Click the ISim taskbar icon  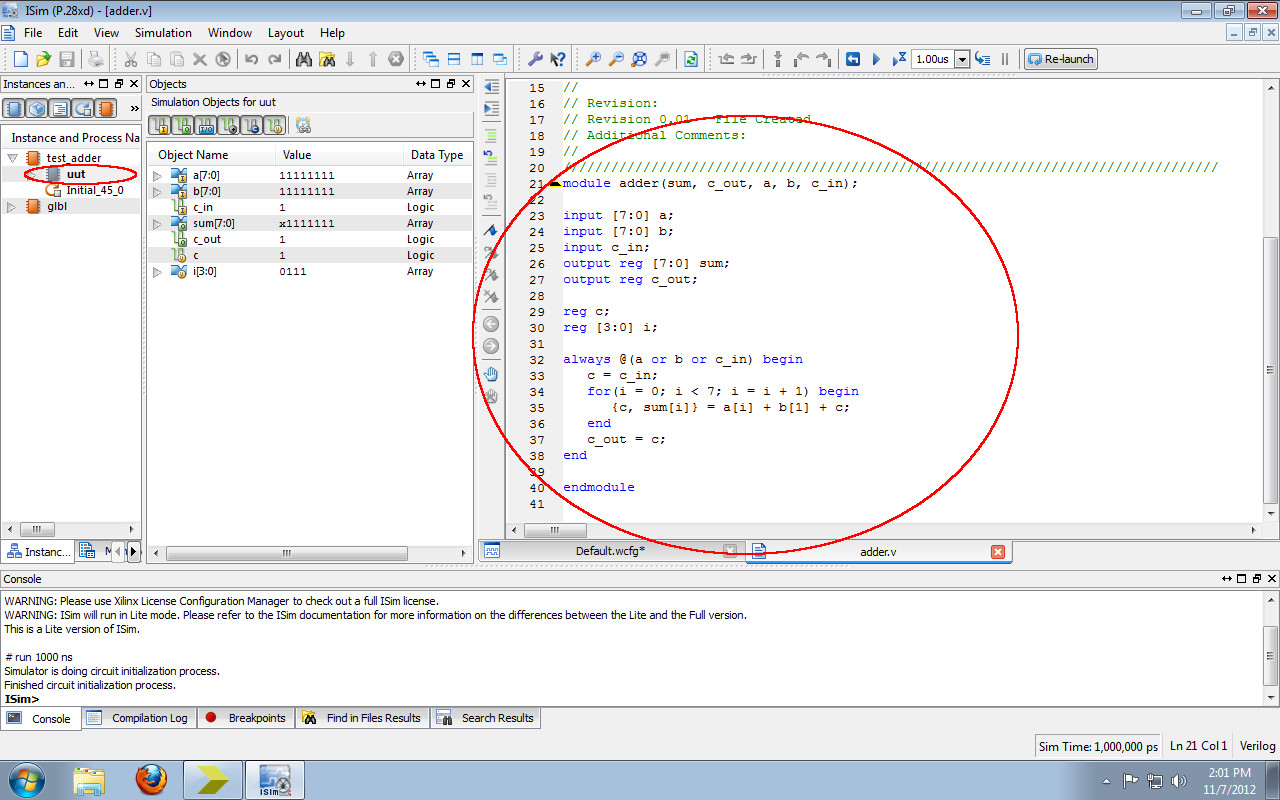[275, 779]
